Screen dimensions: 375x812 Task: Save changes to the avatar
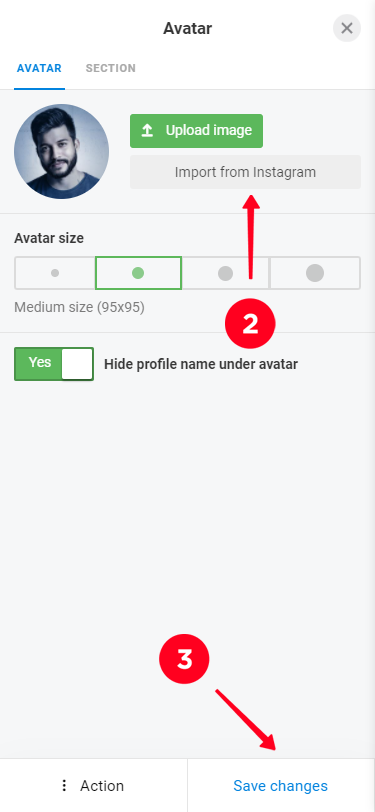click(x=280, y=786)
